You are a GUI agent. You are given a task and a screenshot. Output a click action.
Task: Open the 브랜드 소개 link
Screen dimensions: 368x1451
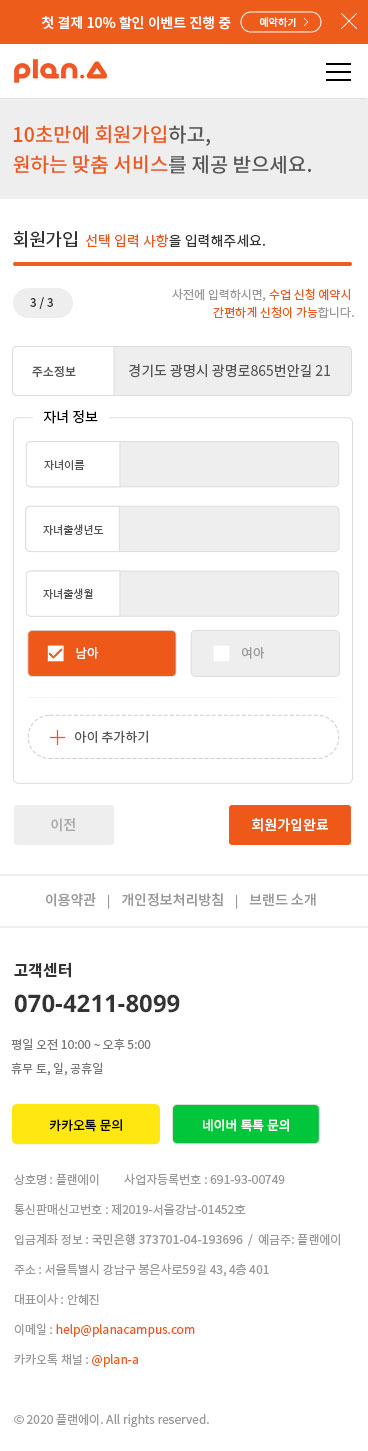[283, 900]
